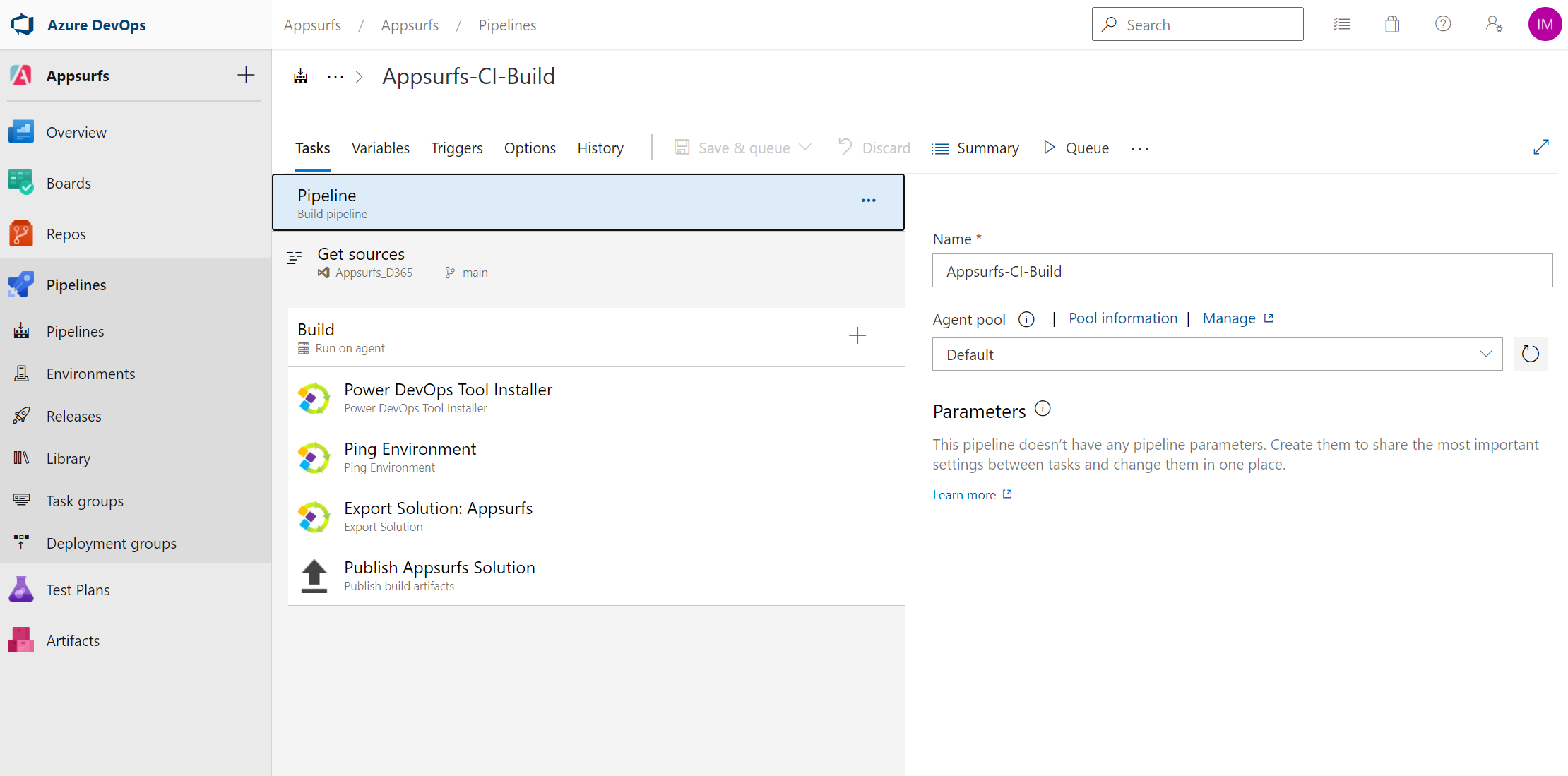Refresh the agent pool list
The width and height of the screenshot is (1568, 776).
(1530, 354)
